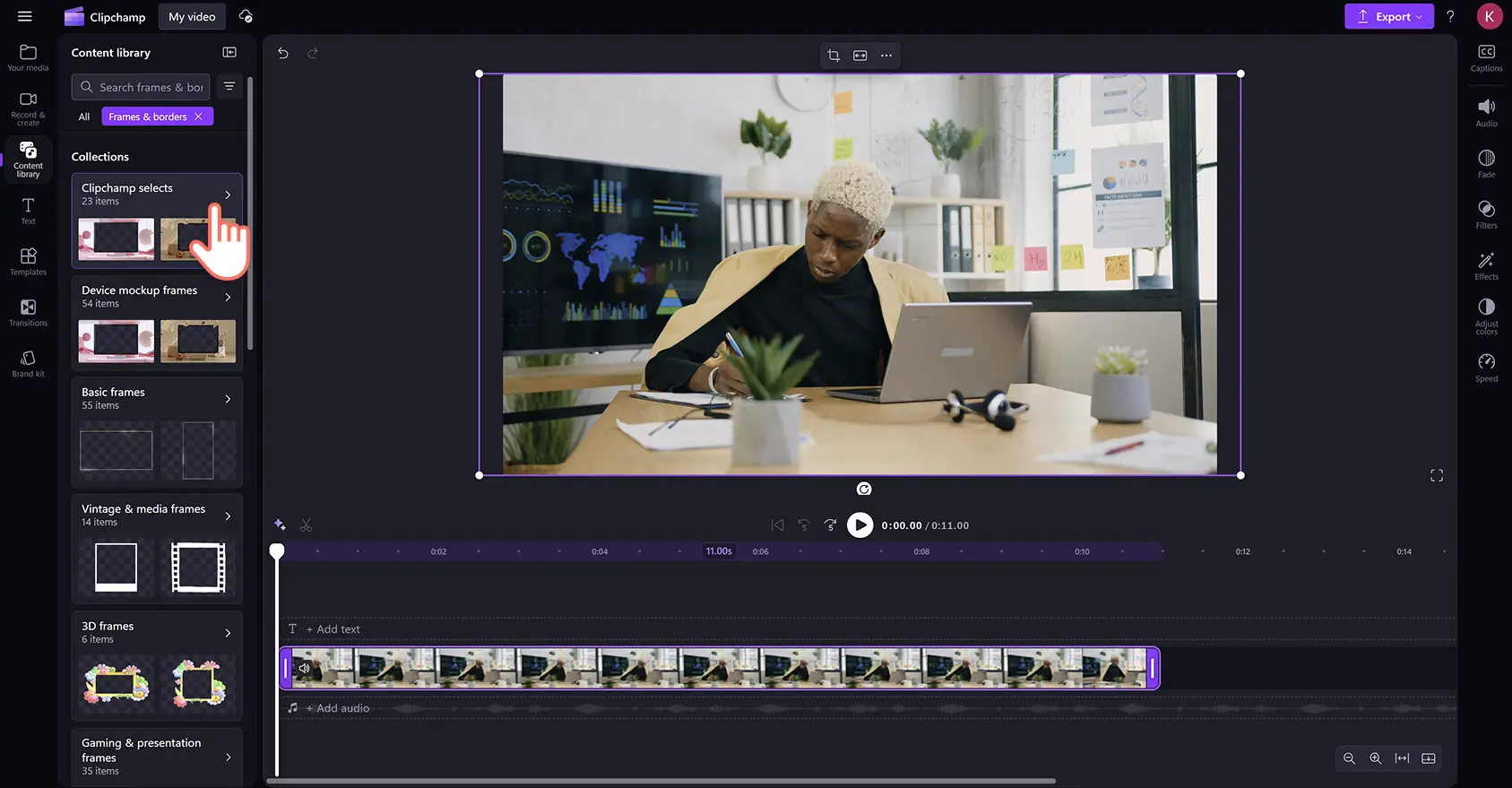Screen dimensions: 1512x788
Task: Expand 3D frames collection
Action: coord(228,633)
